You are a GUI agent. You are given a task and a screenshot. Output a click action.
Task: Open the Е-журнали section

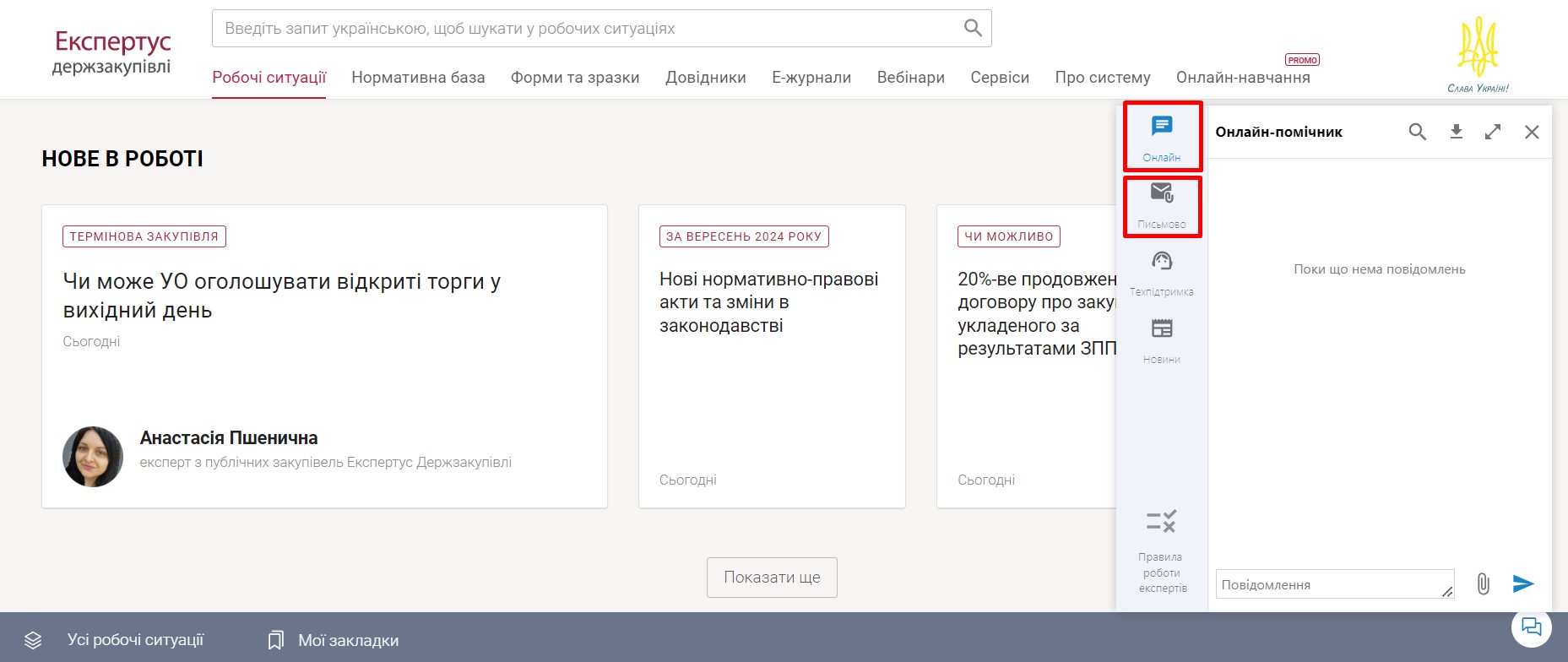tap(811, 77)
